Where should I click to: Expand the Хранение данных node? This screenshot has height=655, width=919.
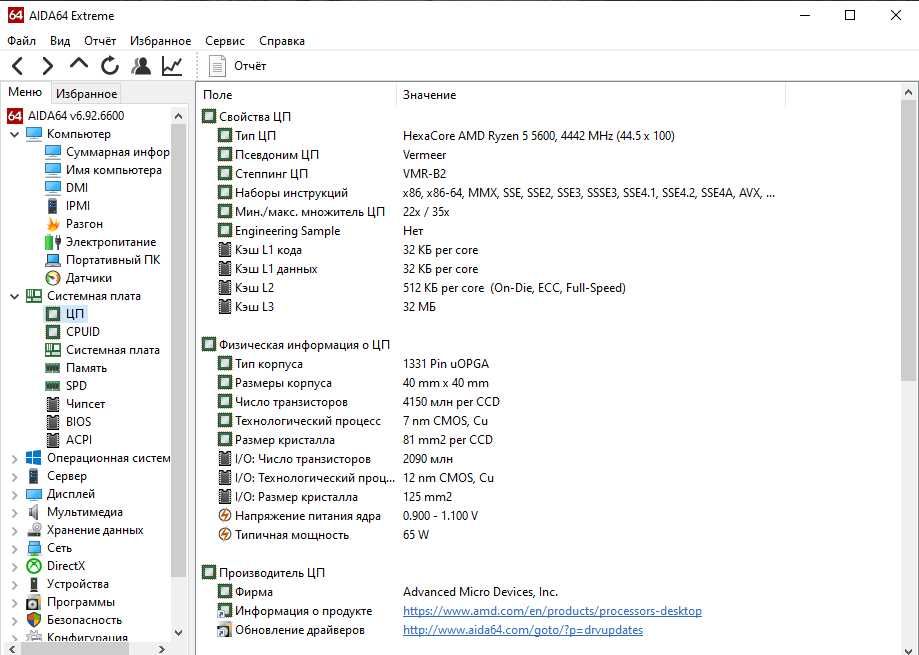[15, 531]
